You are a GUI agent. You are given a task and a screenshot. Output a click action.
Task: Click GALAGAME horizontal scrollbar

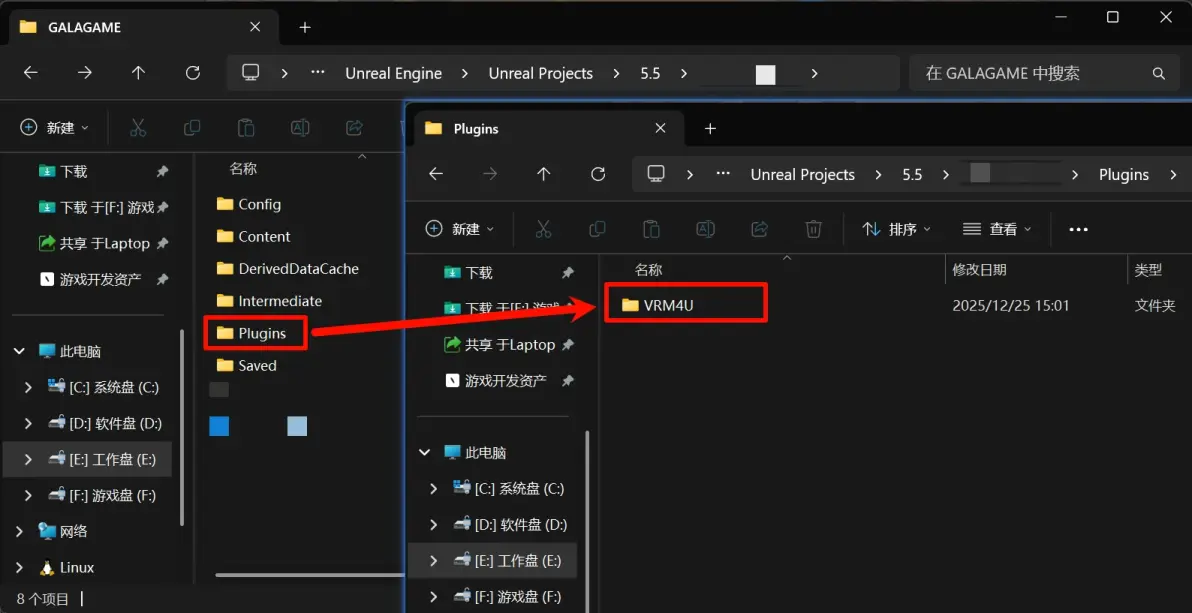pos(309,575)
